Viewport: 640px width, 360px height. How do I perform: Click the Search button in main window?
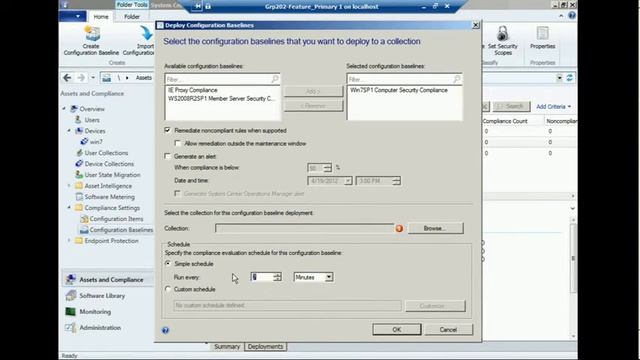pos(511,107)
